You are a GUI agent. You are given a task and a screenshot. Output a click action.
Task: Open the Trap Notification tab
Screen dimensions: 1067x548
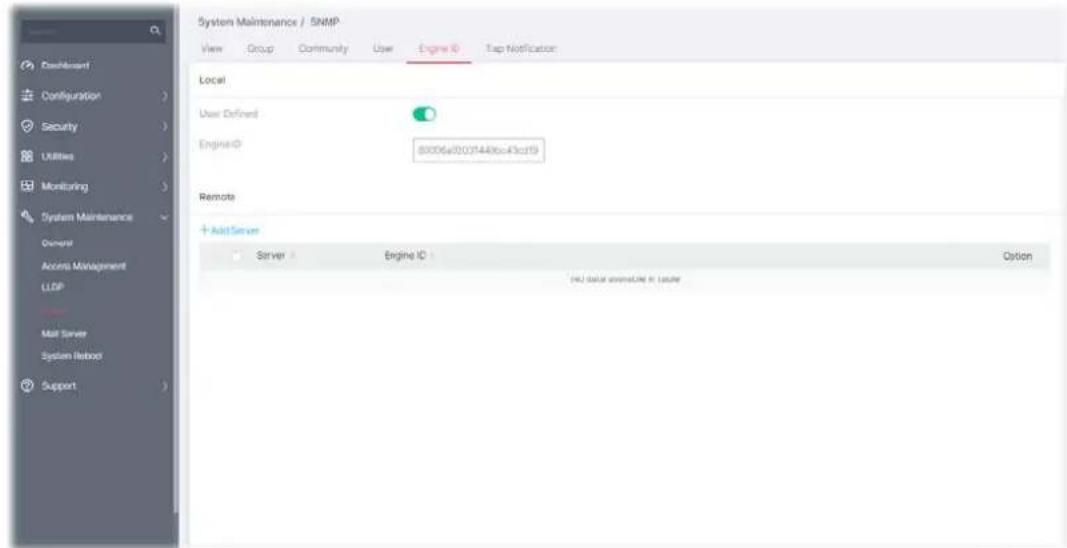tap(521, 49)
